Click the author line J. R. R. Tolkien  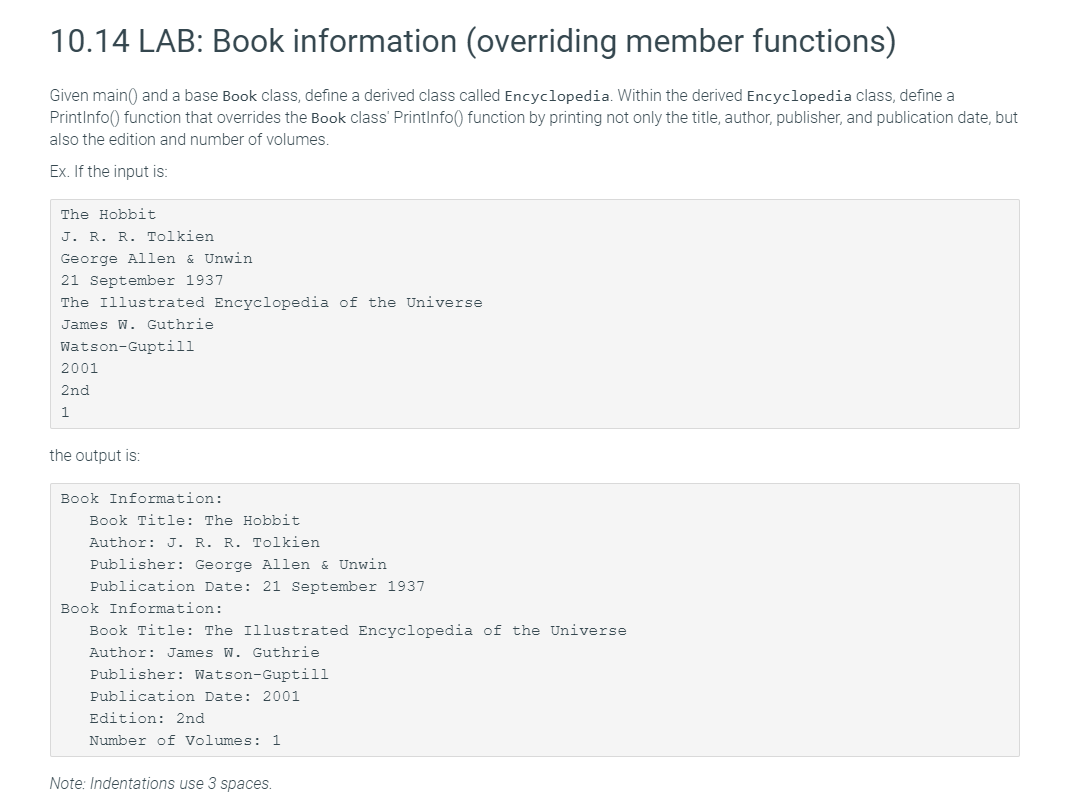coord(137,236)
